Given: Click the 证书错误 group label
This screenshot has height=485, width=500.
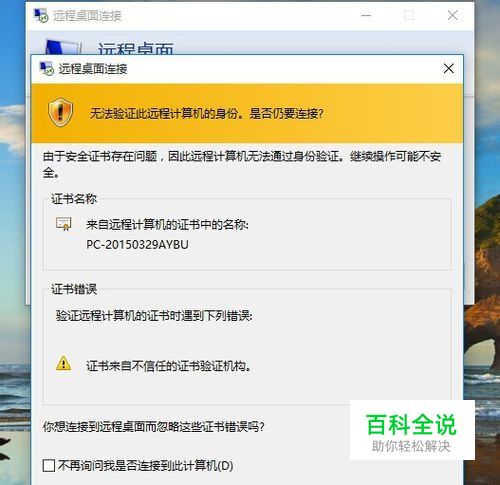Looking at the screenshot, I should point(74,289).
